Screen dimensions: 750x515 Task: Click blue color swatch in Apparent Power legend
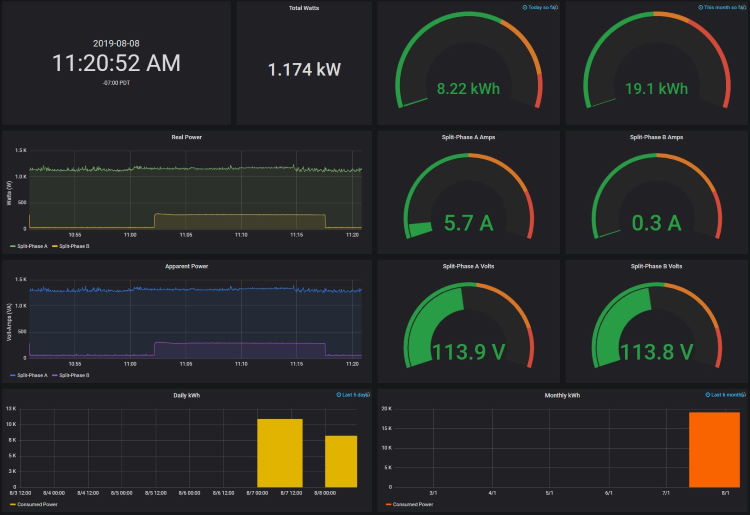click(x=12, y=375)
